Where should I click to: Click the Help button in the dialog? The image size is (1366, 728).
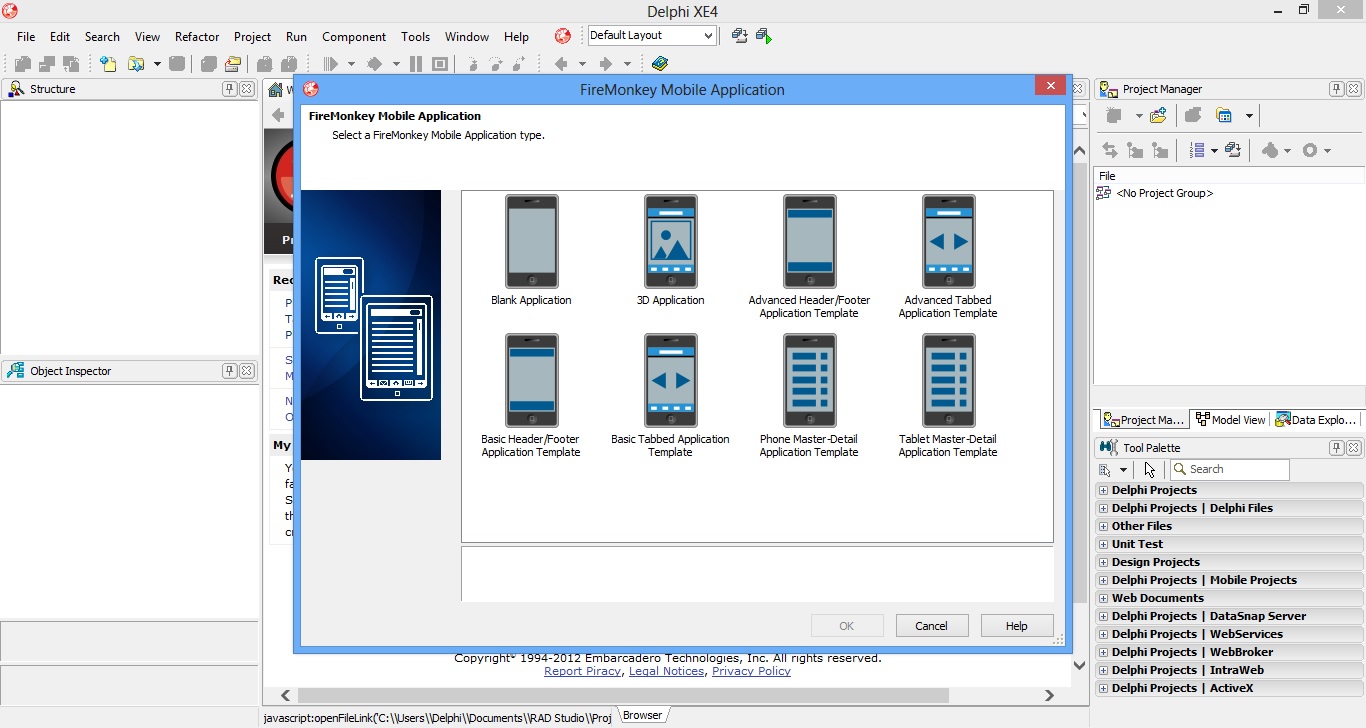pyautogui.click(x=1017, y=626)
